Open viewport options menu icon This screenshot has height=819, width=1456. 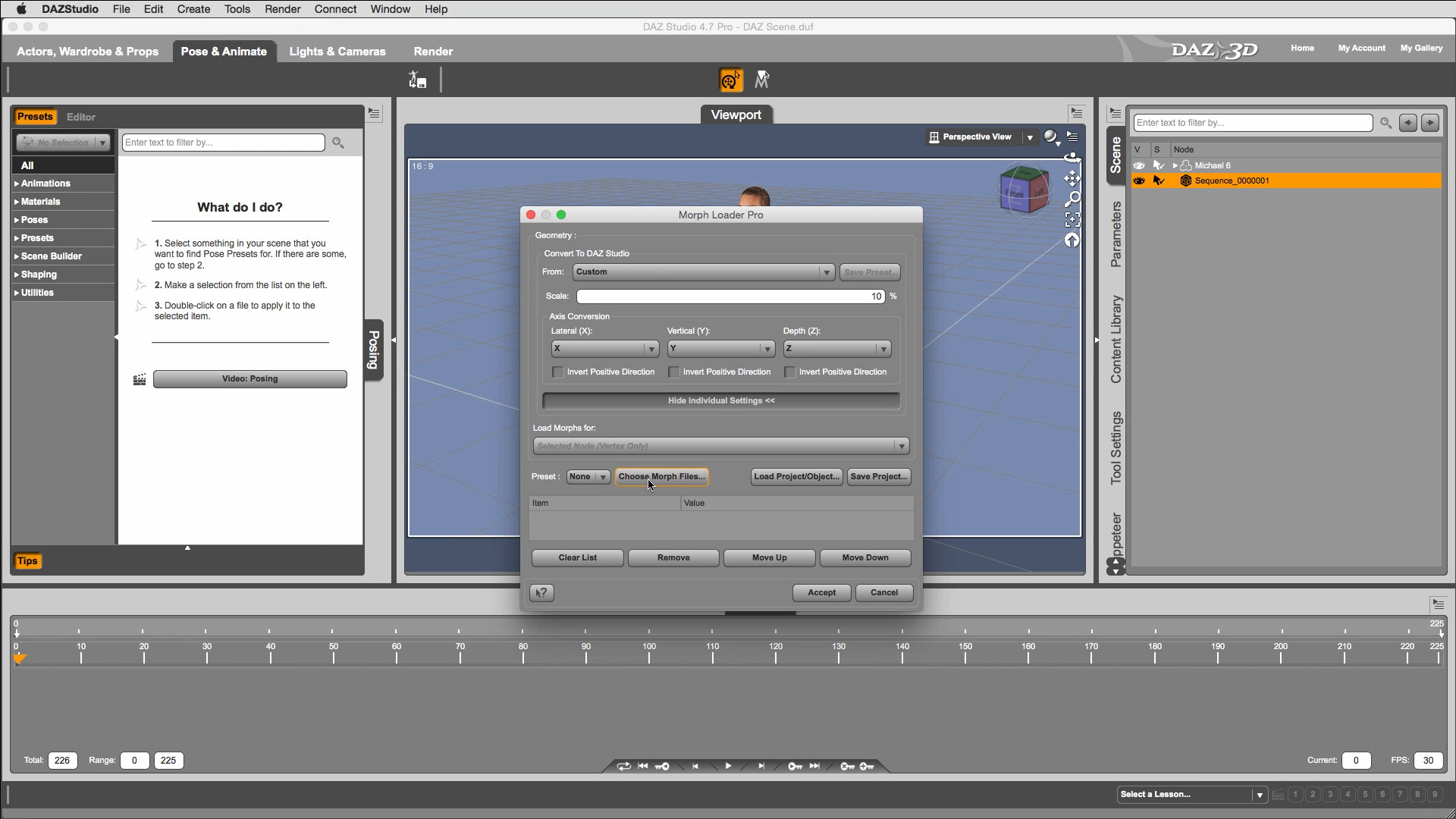(1072, 137)
